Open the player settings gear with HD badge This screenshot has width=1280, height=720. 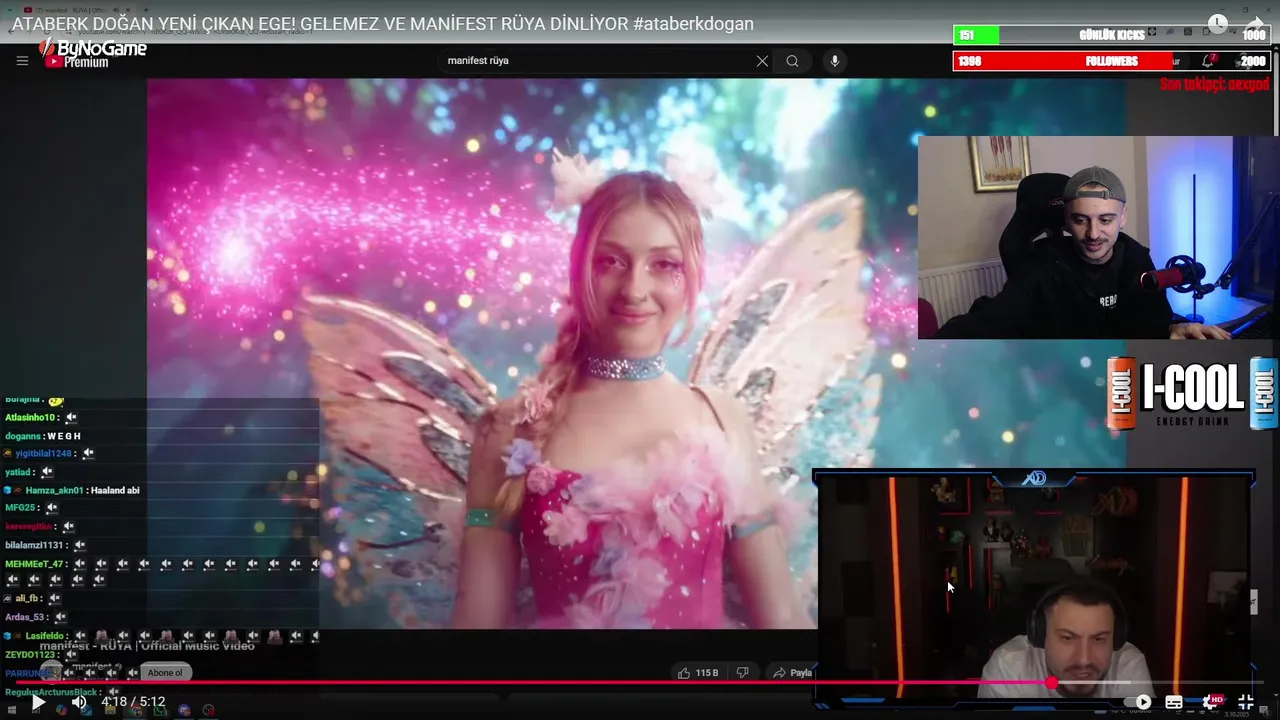tap(1211, 702)
